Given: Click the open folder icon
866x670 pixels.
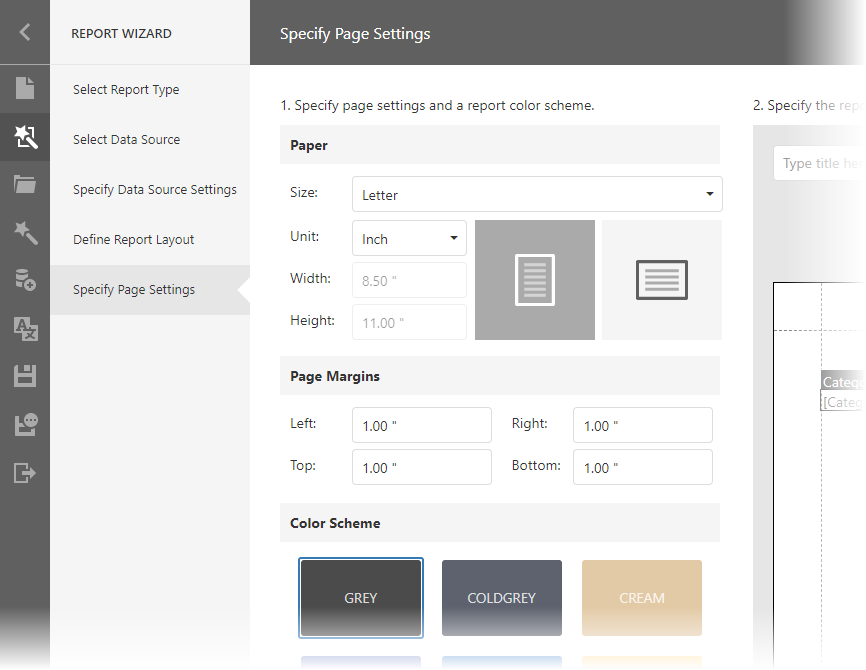Looking at the screenshot, I should [x=25, y=184].
